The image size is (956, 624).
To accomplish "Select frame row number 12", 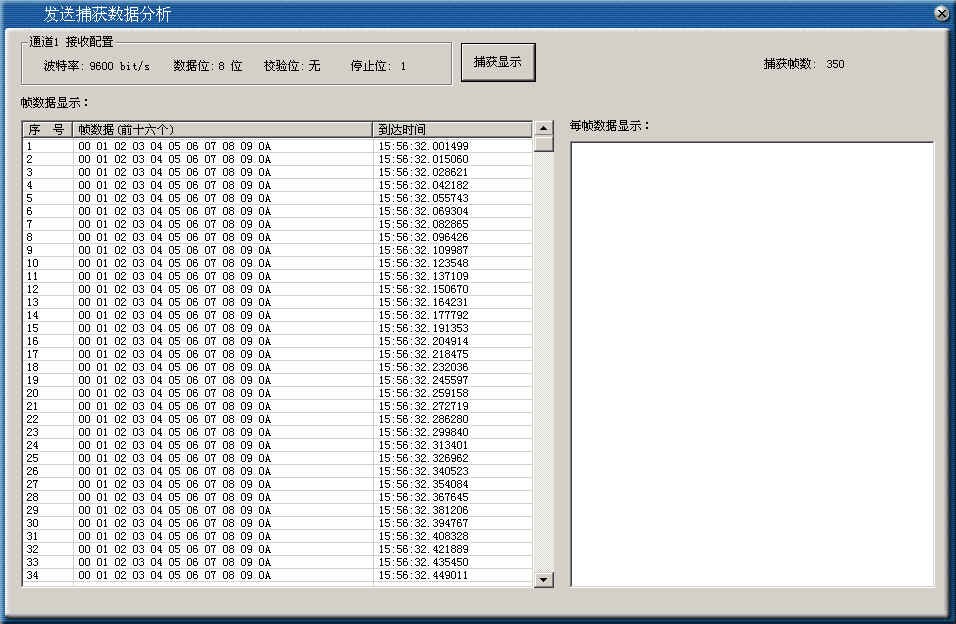I will click(x=277, y=289).
